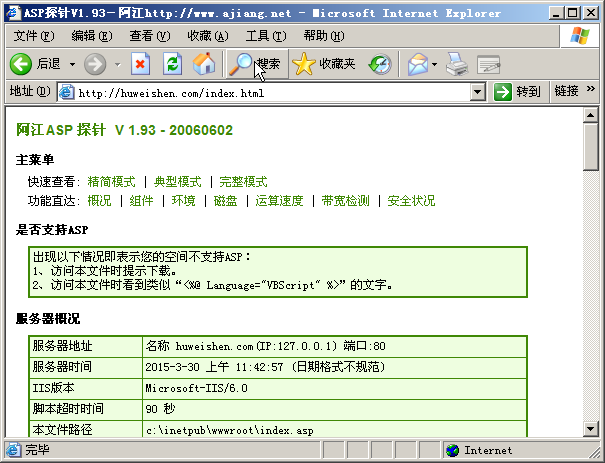
Task: Click the 主菜单 heading
Action: tap(35, 159)
